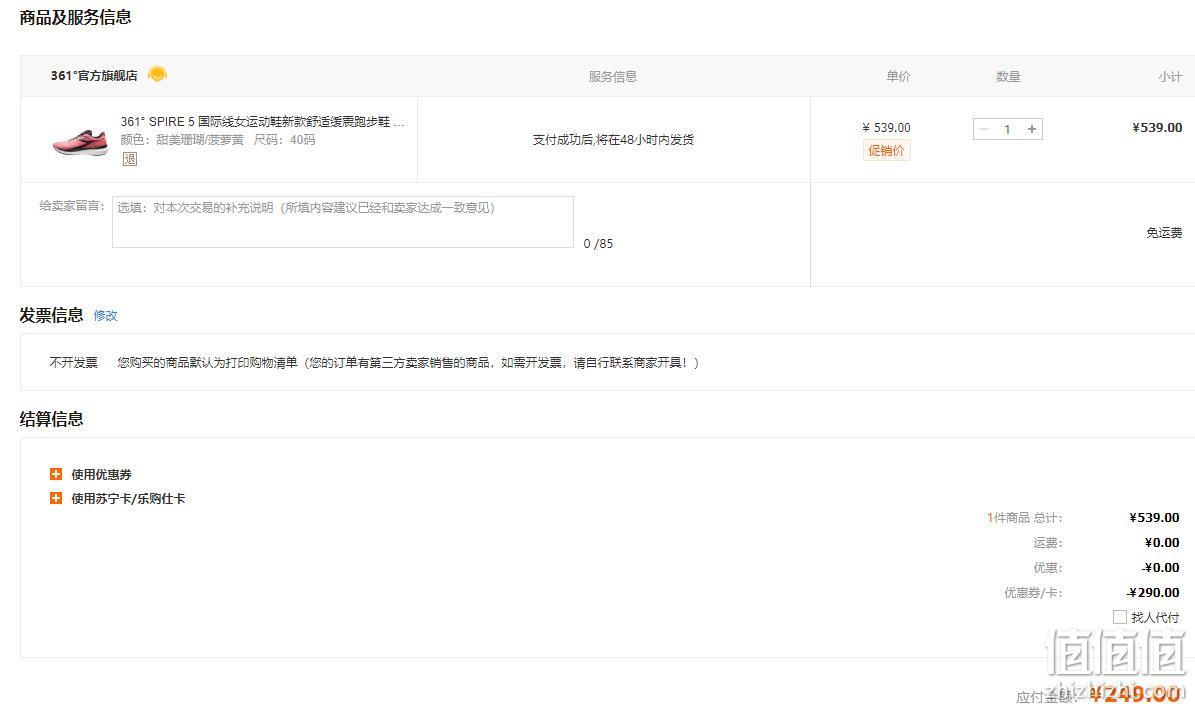Open the pink running shoe thumbnail
Screen dimensions: 1195x708
(x=80, y=141)
